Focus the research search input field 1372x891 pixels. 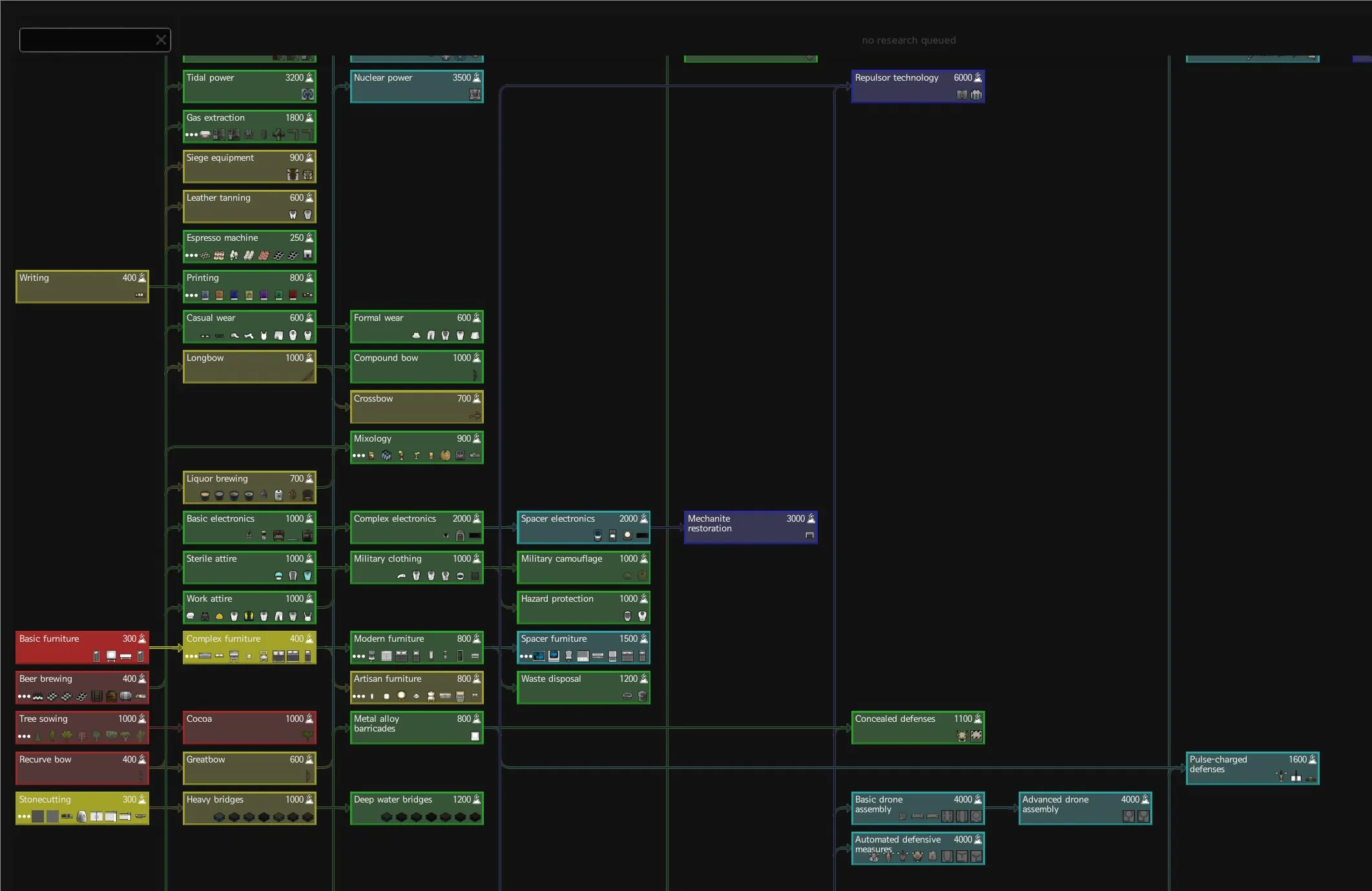(x=85, y=40)
